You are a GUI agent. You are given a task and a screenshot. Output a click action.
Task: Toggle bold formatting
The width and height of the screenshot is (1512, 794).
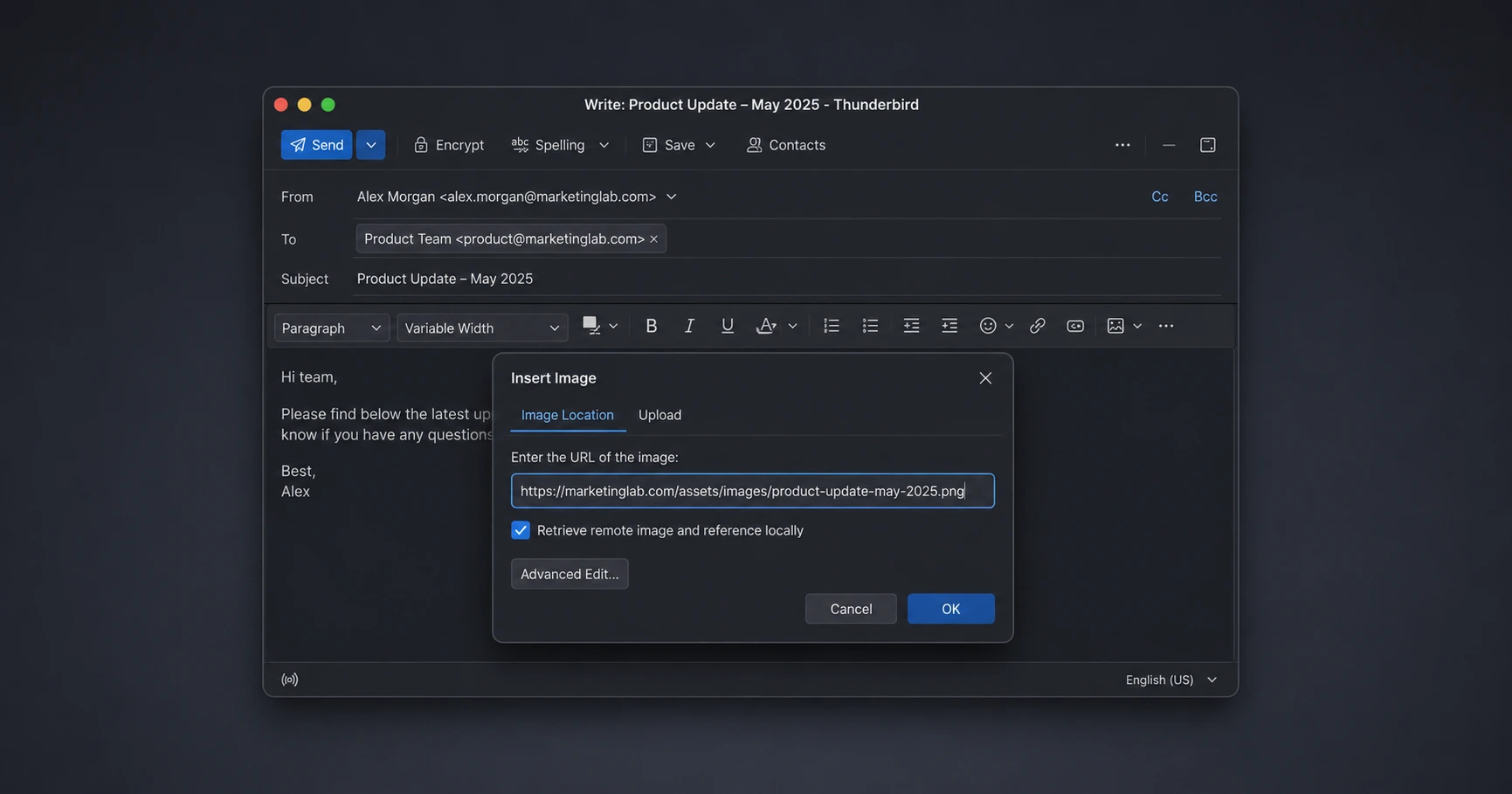(x=651, y=326)
